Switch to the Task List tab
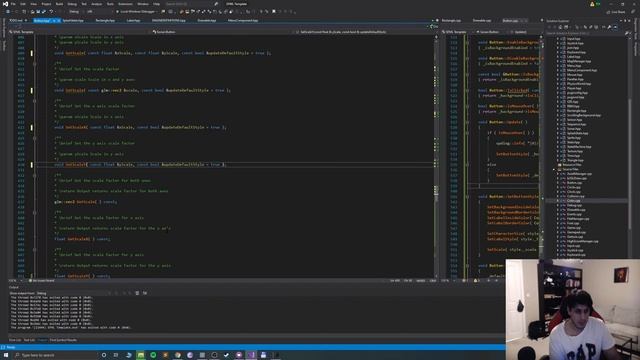The width and height of the screenshot is (640, 360). coord(29,340)
